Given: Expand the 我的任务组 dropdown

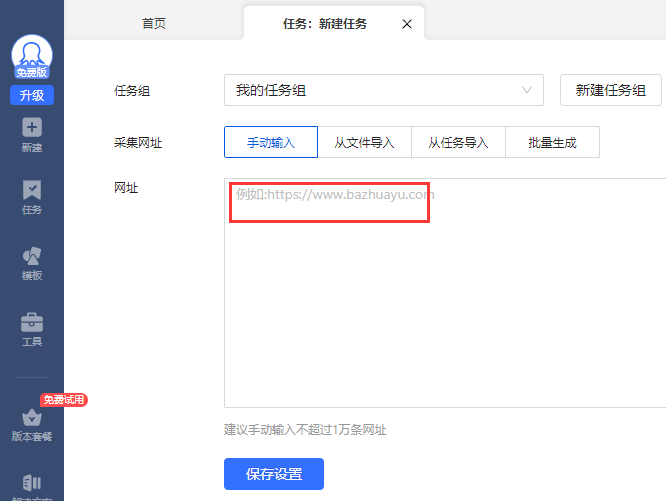Looking at the screenshot, I should coord(383,90).
